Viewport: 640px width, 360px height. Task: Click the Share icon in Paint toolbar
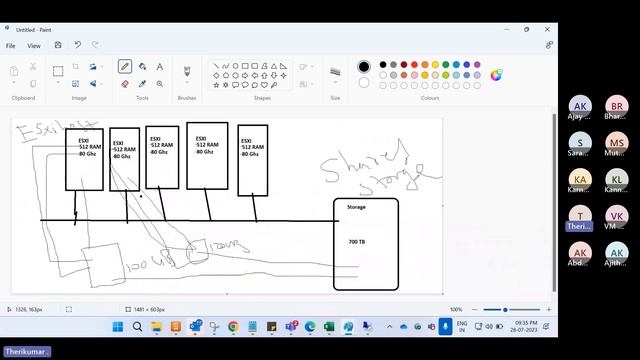[549, 45]
